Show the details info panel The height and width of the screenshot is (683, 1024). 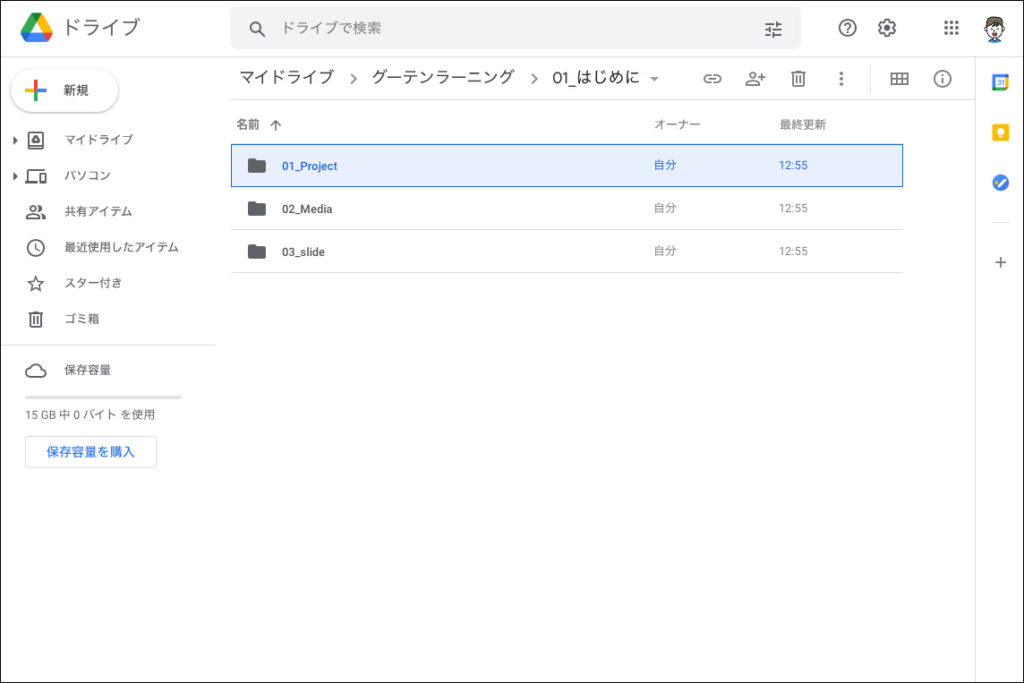coord(942,79)
